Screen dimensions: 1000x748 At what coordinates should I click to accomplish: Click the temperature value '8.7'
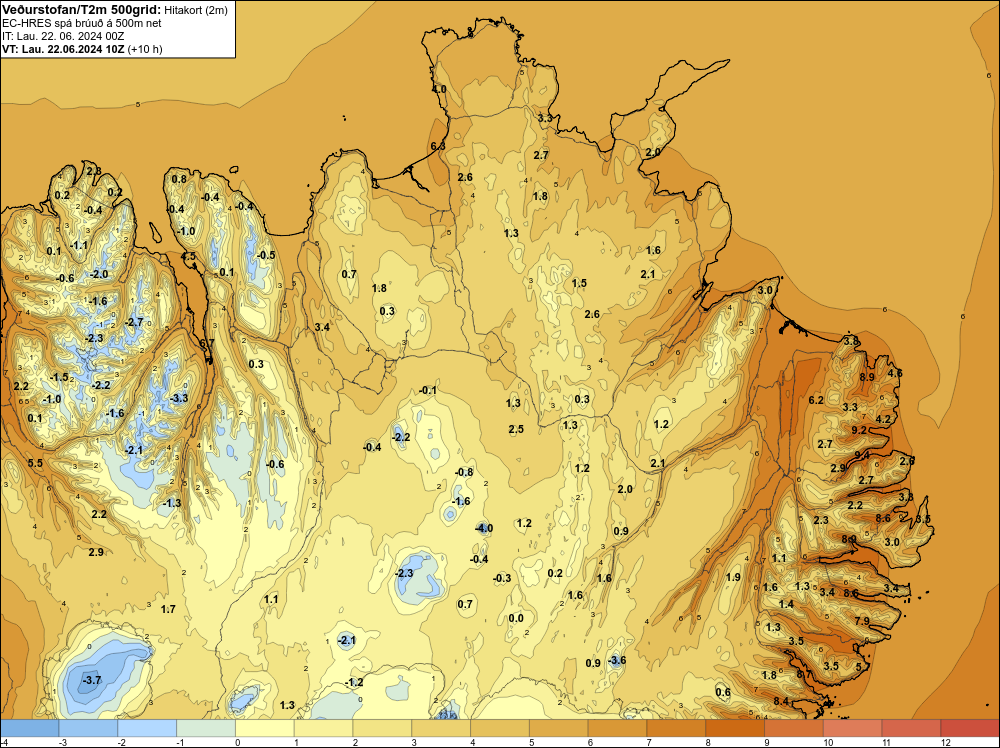tap(804, 673)
